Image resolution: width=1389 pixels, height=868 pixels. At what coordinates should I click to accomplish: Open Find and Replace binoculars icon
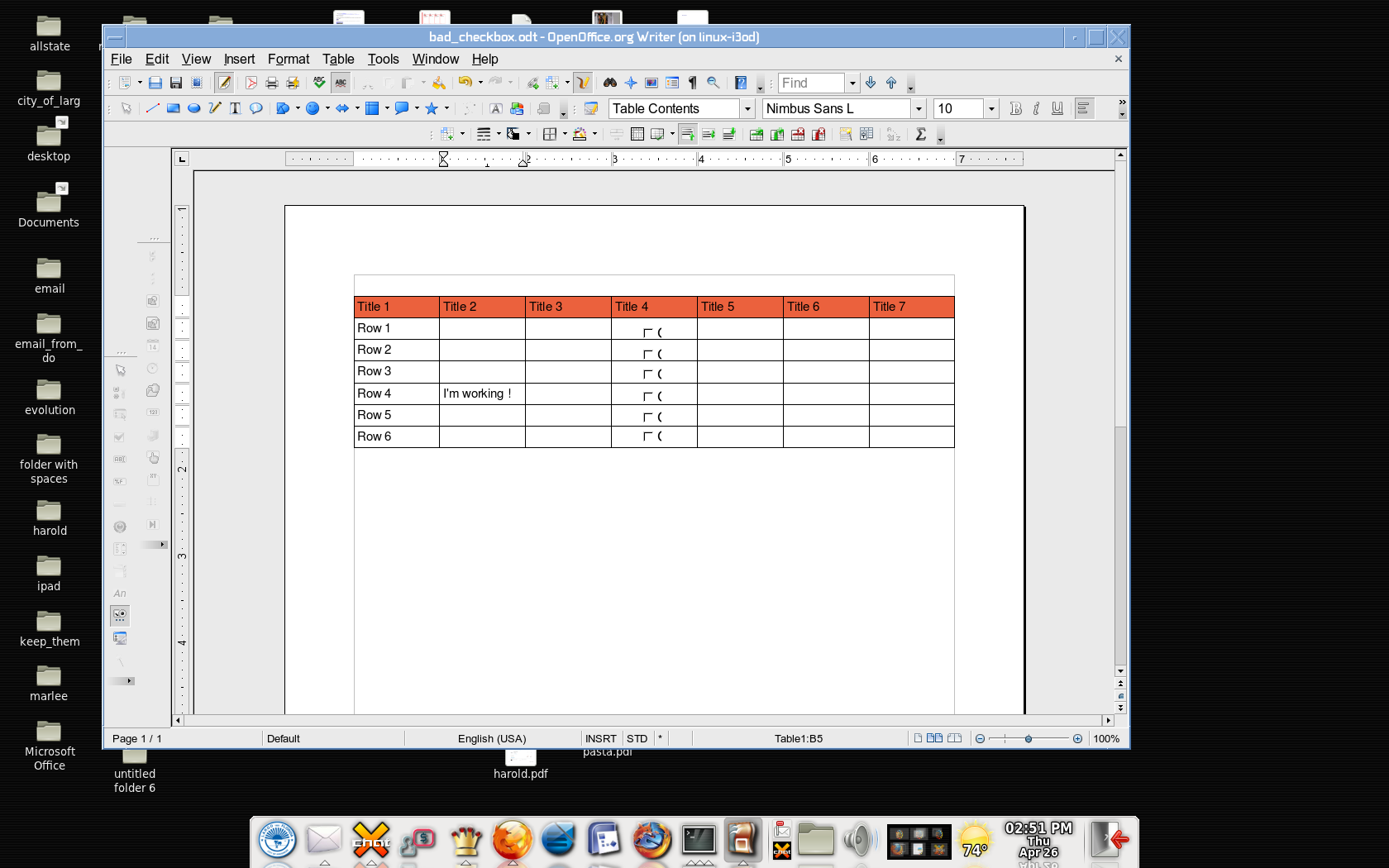point(609,83)
